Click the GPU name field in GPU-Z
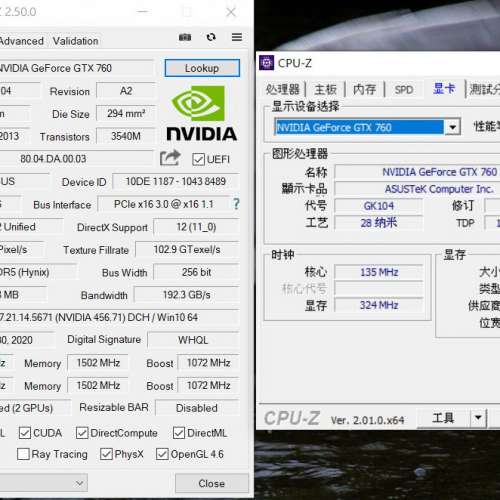 click(x=76, y=68)
